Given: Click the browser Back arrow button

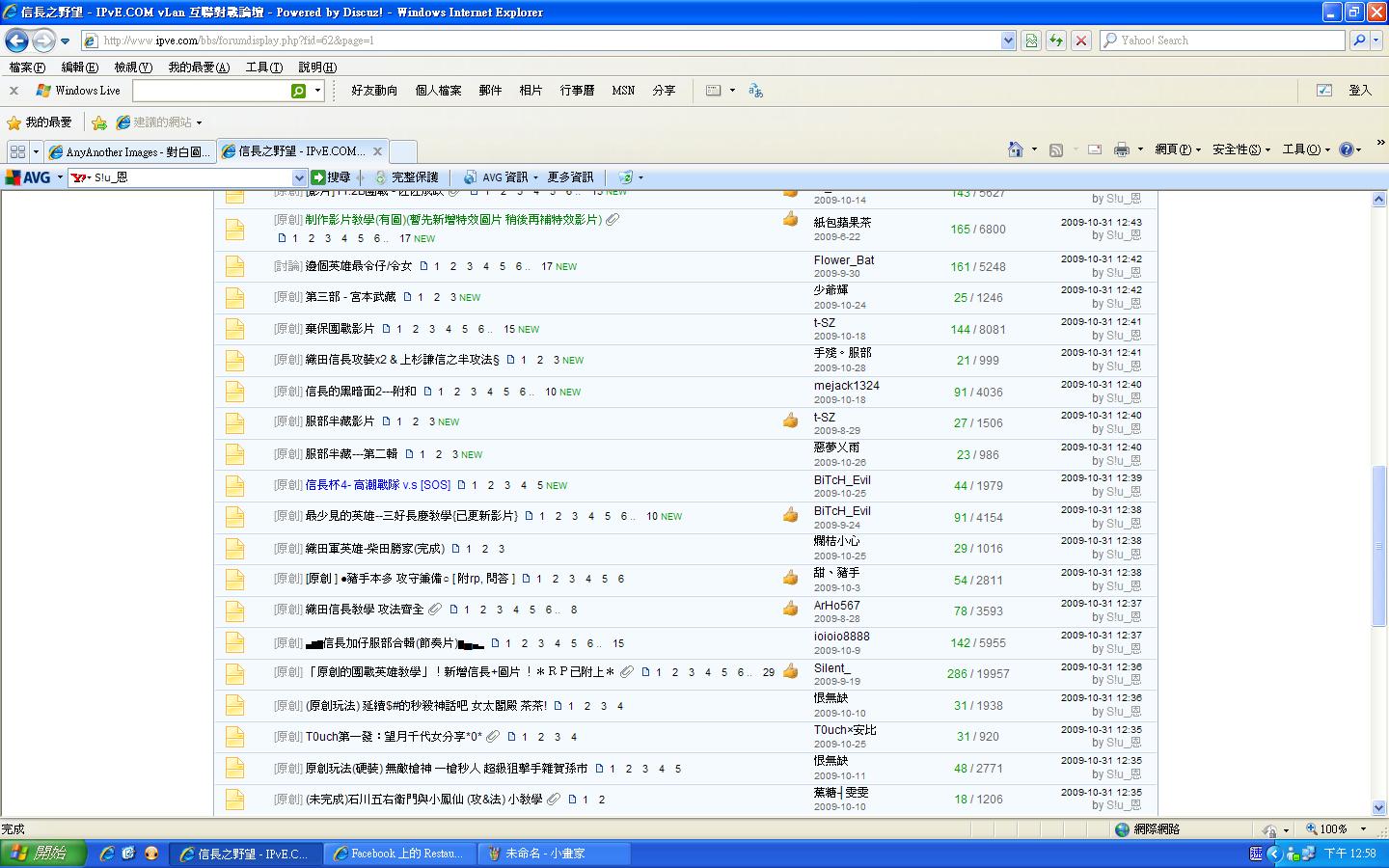Looking at the screenshot, I should tap(16, 41).
